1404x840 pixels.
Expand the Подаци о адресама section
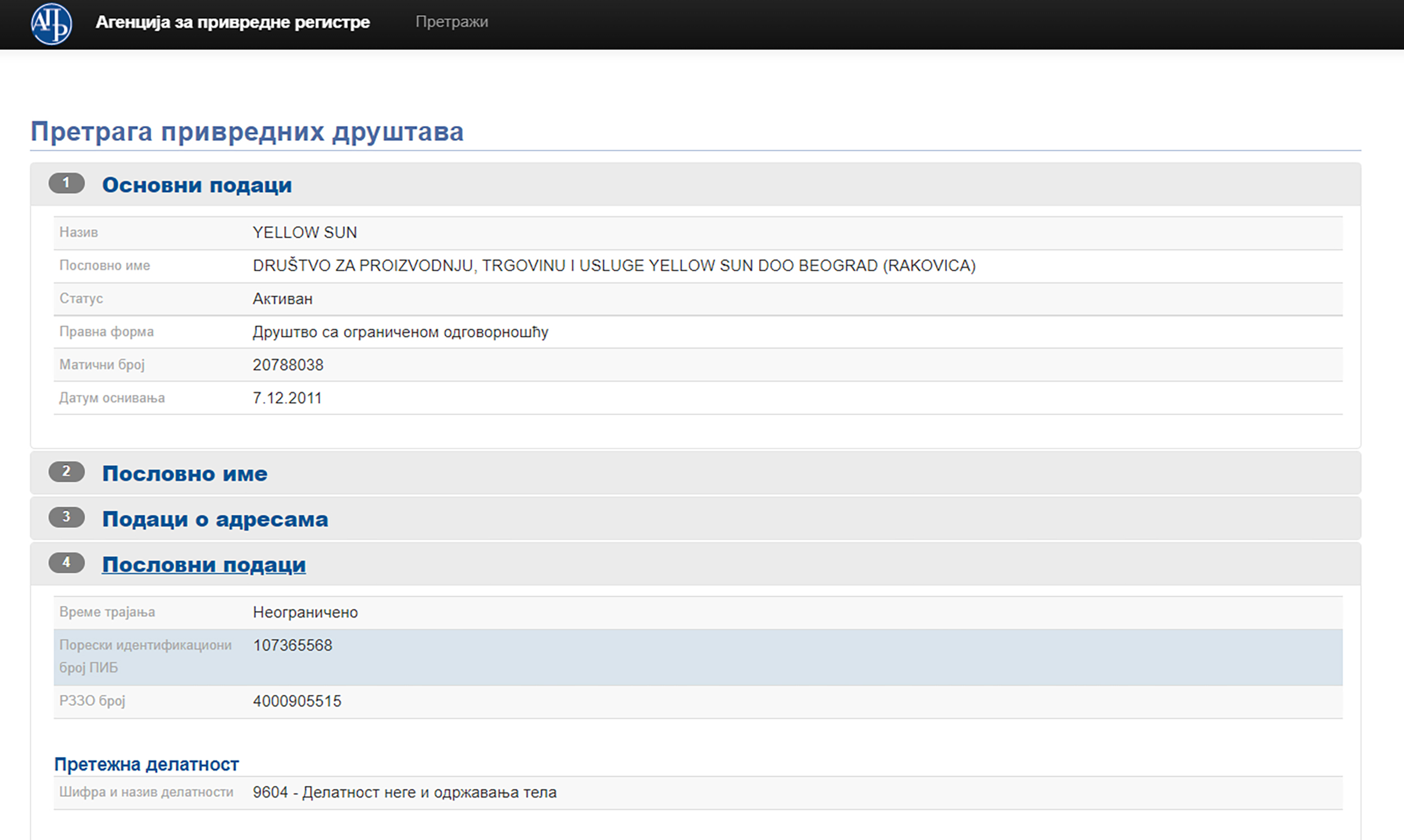click(215, 519)
